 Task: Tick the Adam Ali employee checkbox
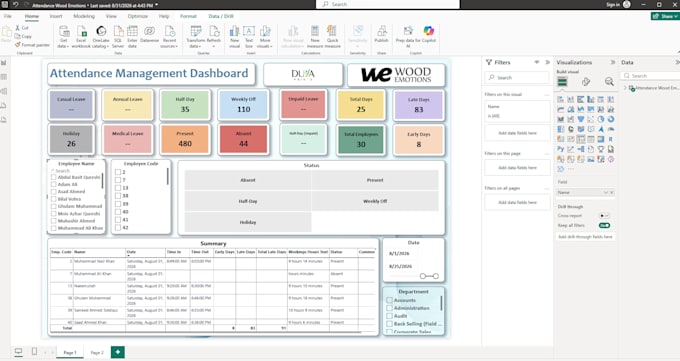[53, 184]
